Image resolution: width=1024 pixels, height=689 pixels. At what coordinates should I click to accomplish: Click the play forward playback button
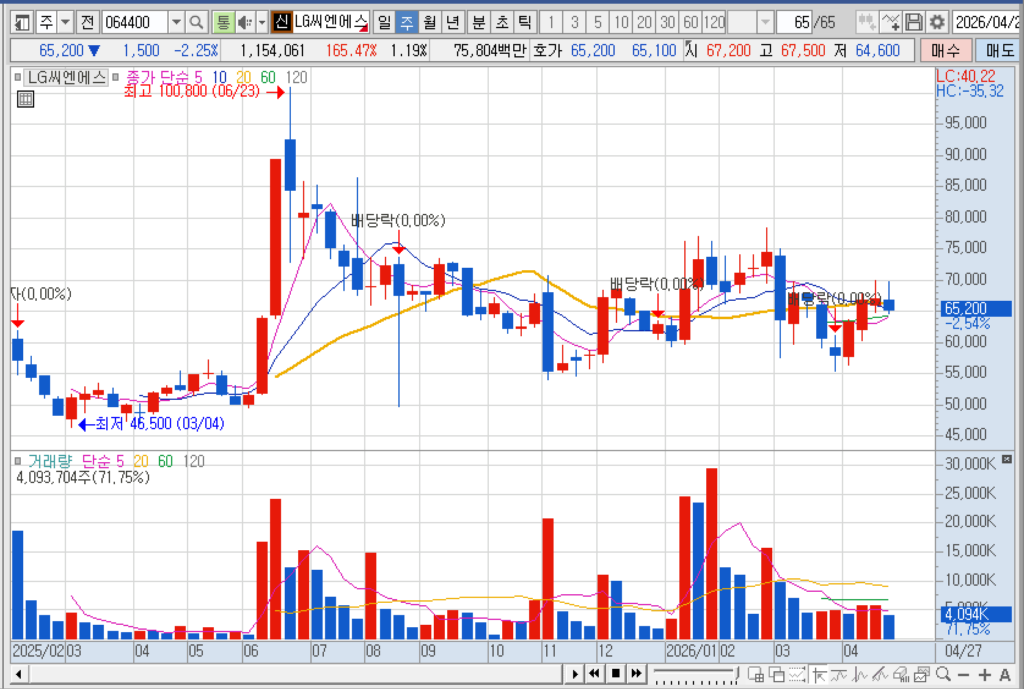point(575,674)
